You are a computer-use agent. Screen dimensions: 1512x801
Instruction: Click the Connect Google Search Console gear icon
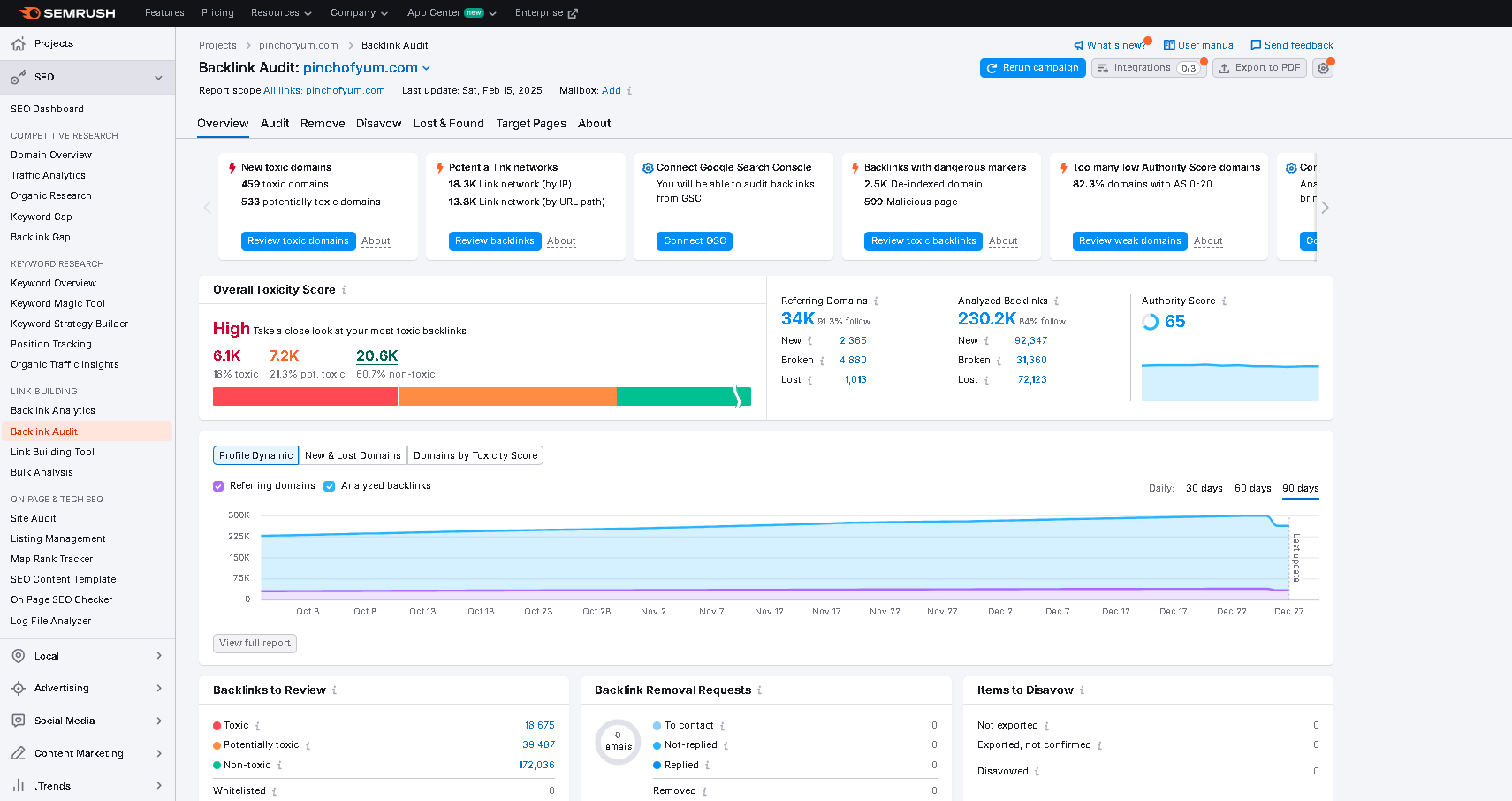(x=648, y=168)
